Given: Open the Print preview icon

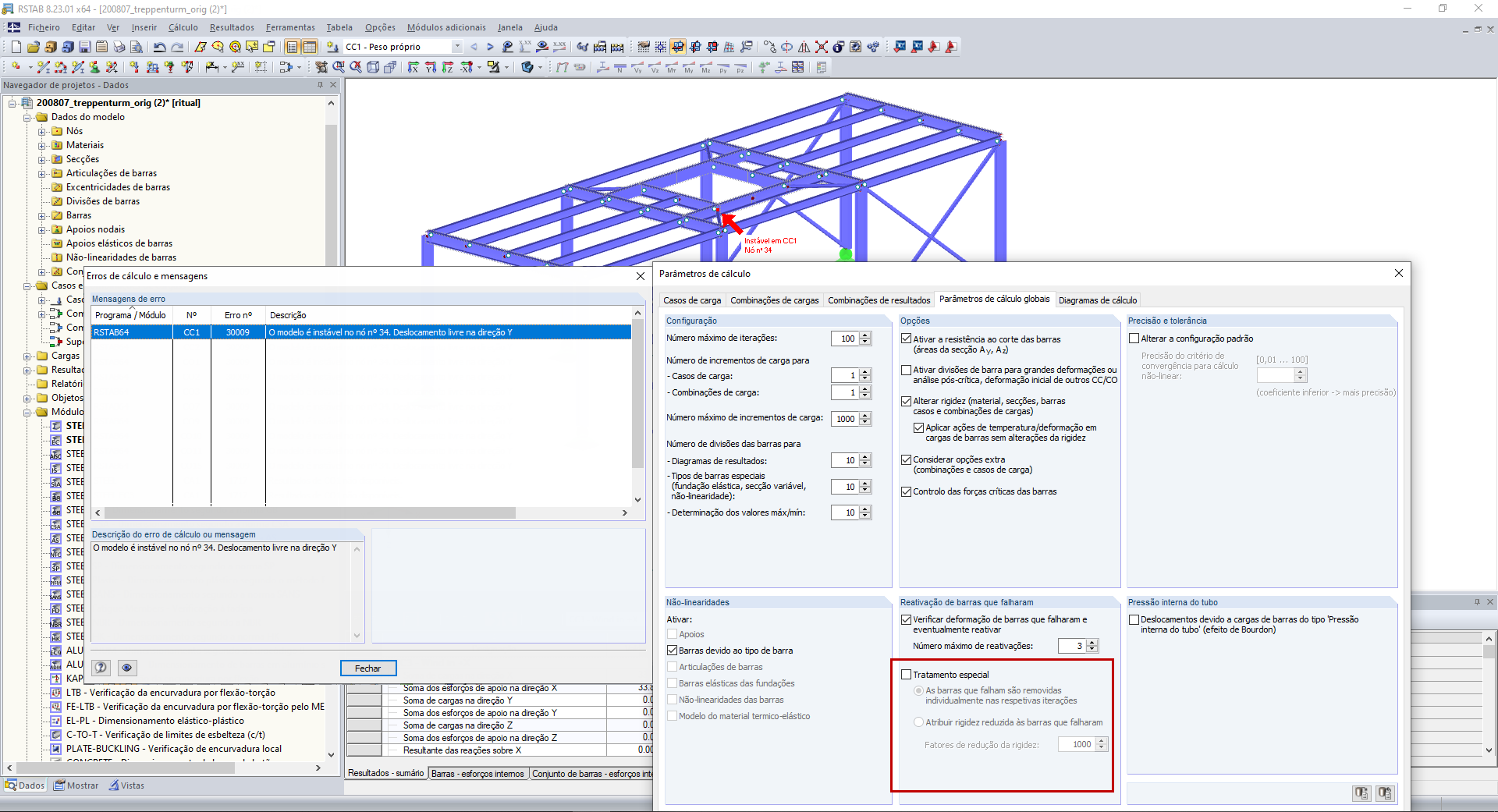Looking at the screenshot, I should (x=136, y=47).
